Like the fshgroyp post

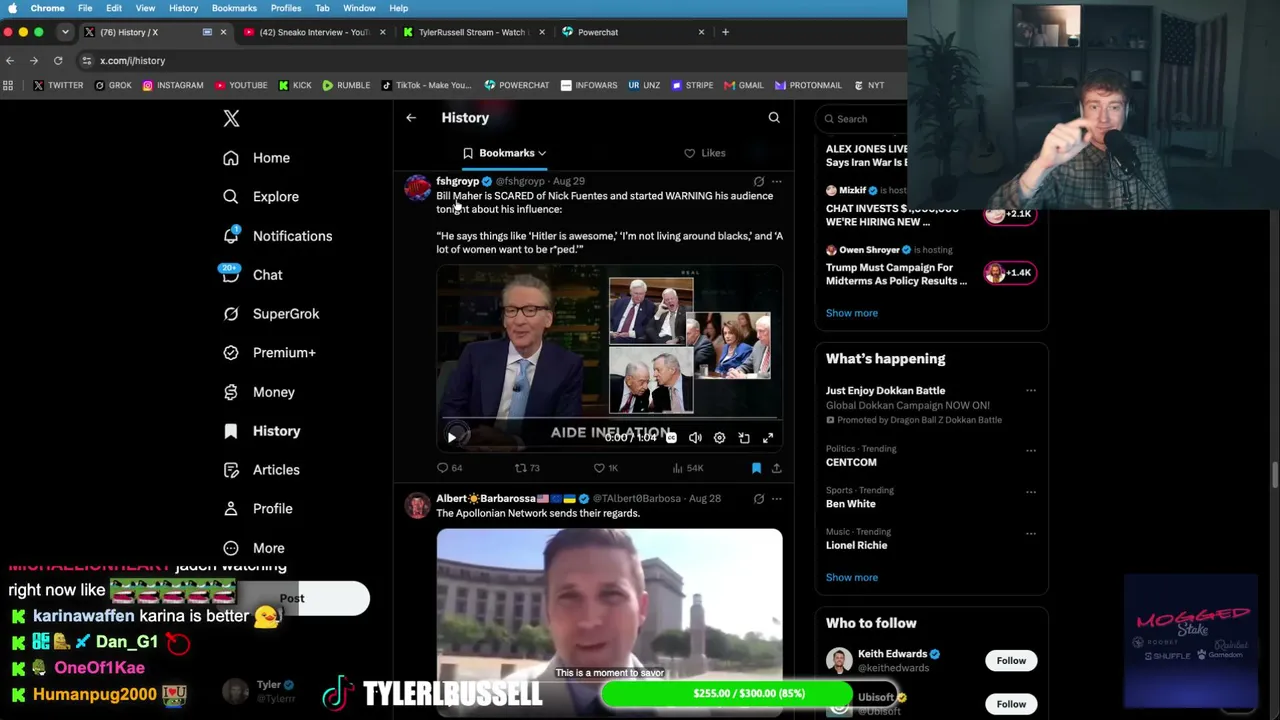point(606,468)
